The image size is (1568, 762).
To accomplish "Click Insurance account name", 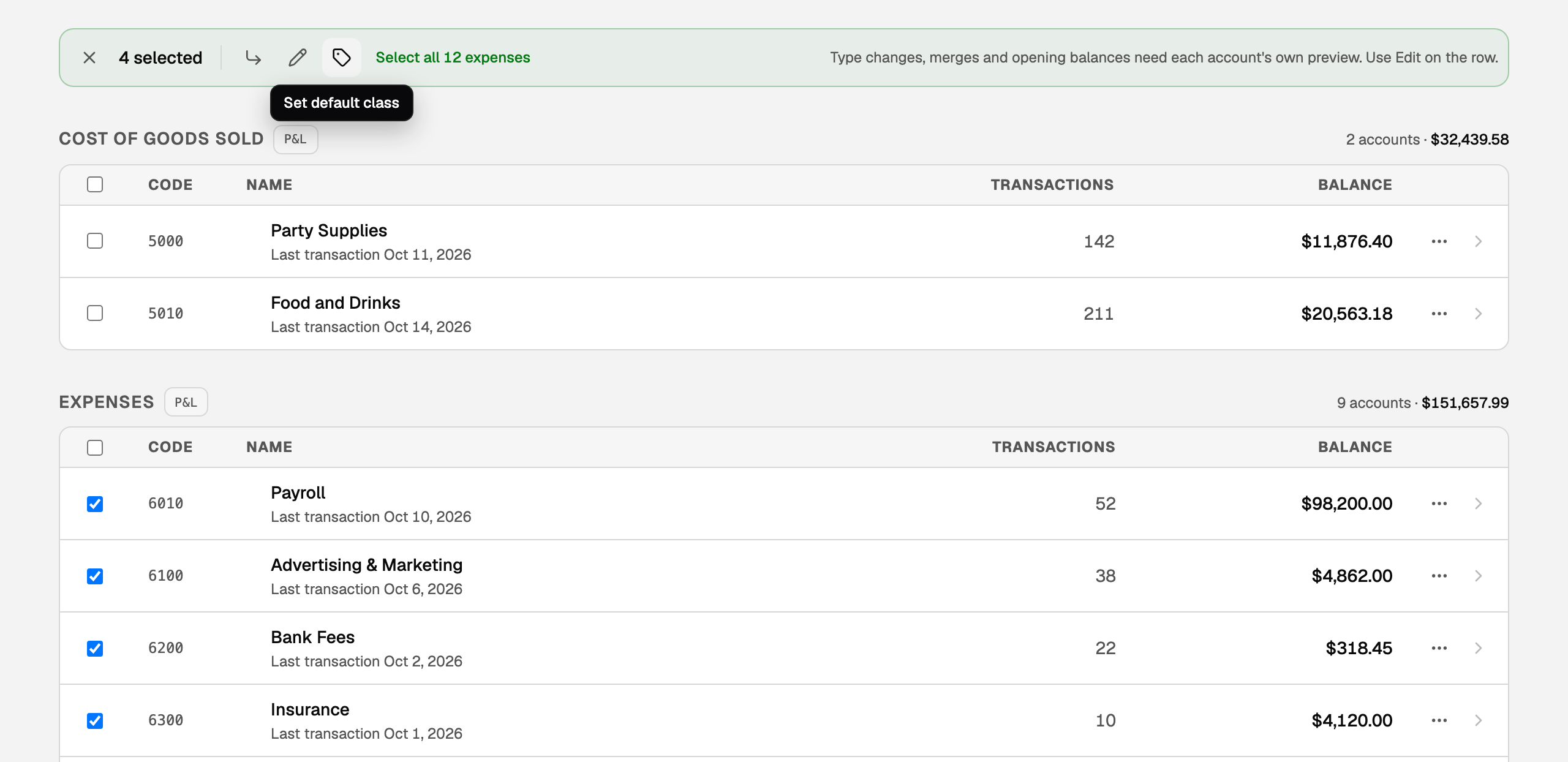I will point(310,709).
